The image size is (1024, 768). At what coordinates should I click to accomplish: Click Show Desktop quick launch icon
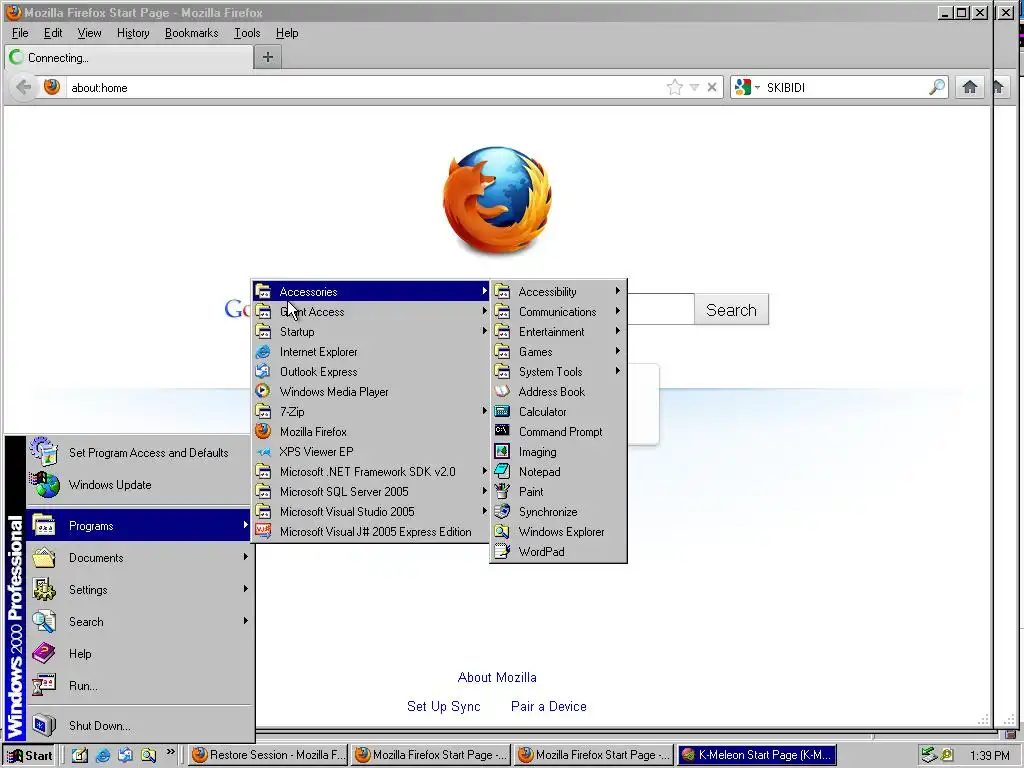pyautogui.click(x=80, y=755)
